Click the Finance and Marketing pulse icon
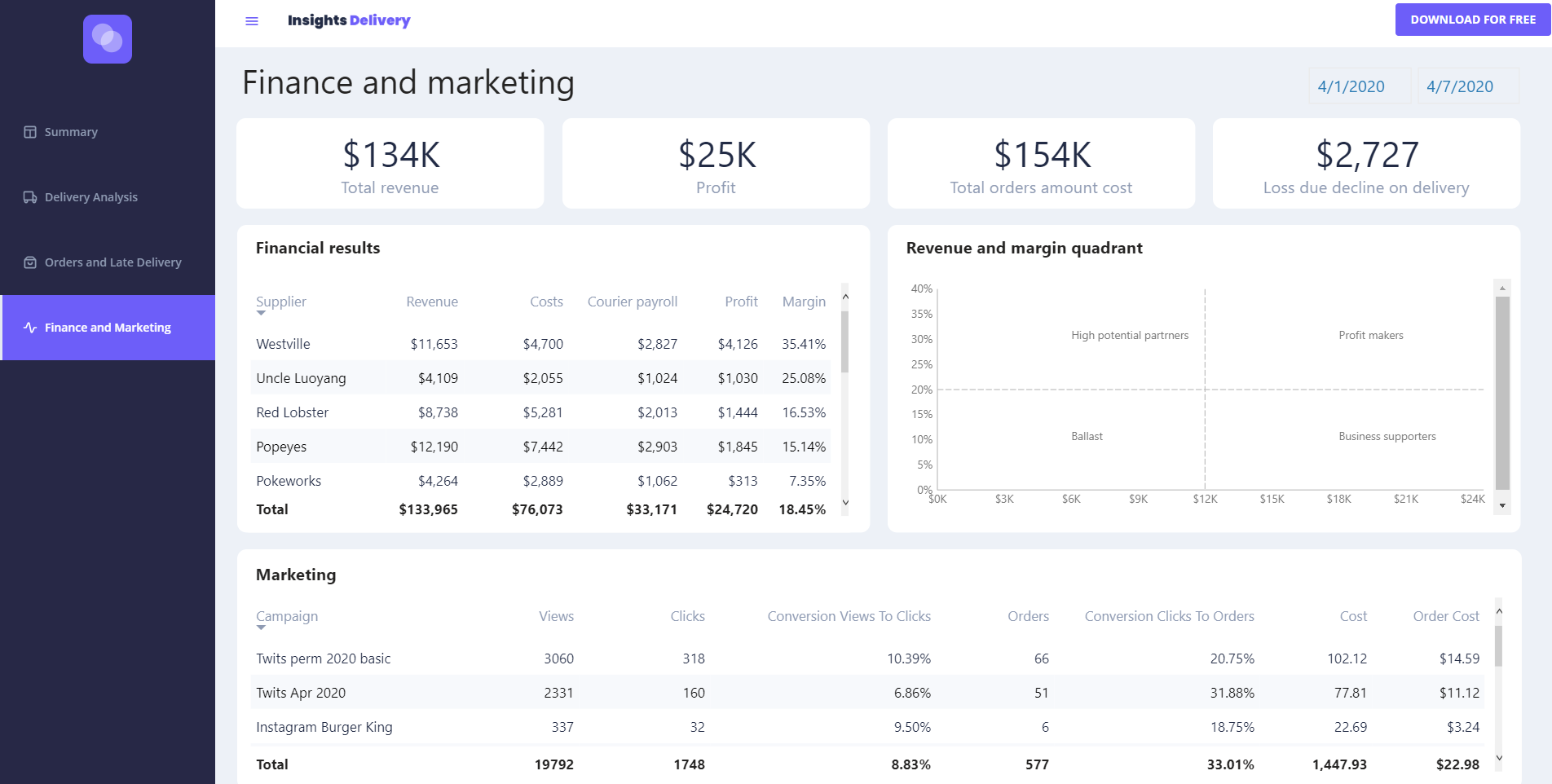The width and height of the screenshot is (1552, 784). tap(30, 328)
